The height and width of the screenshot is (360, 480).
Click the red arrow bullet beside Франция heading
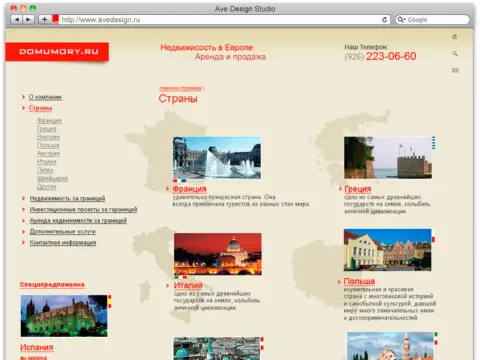coord(168,189)
